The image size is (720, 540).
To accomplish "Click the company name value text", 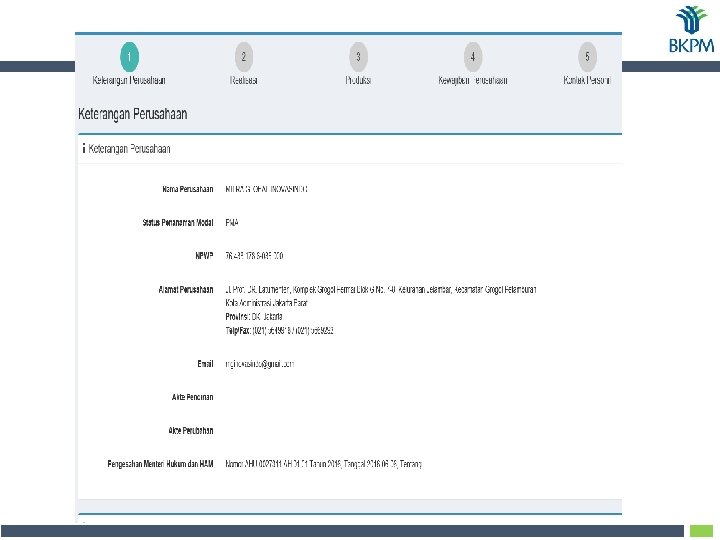I will point(266,189).
